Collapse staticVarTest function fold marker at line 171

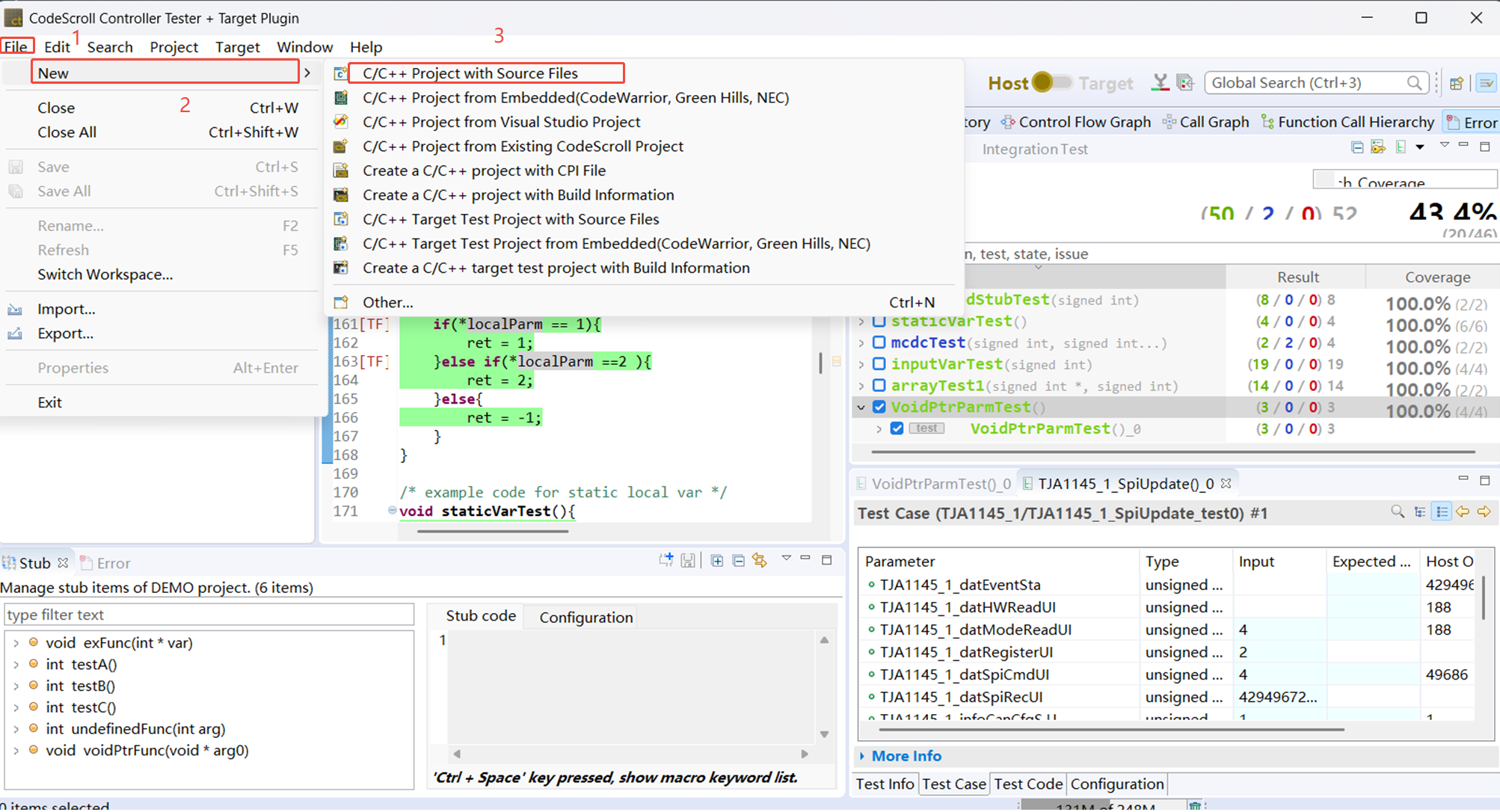392,511
